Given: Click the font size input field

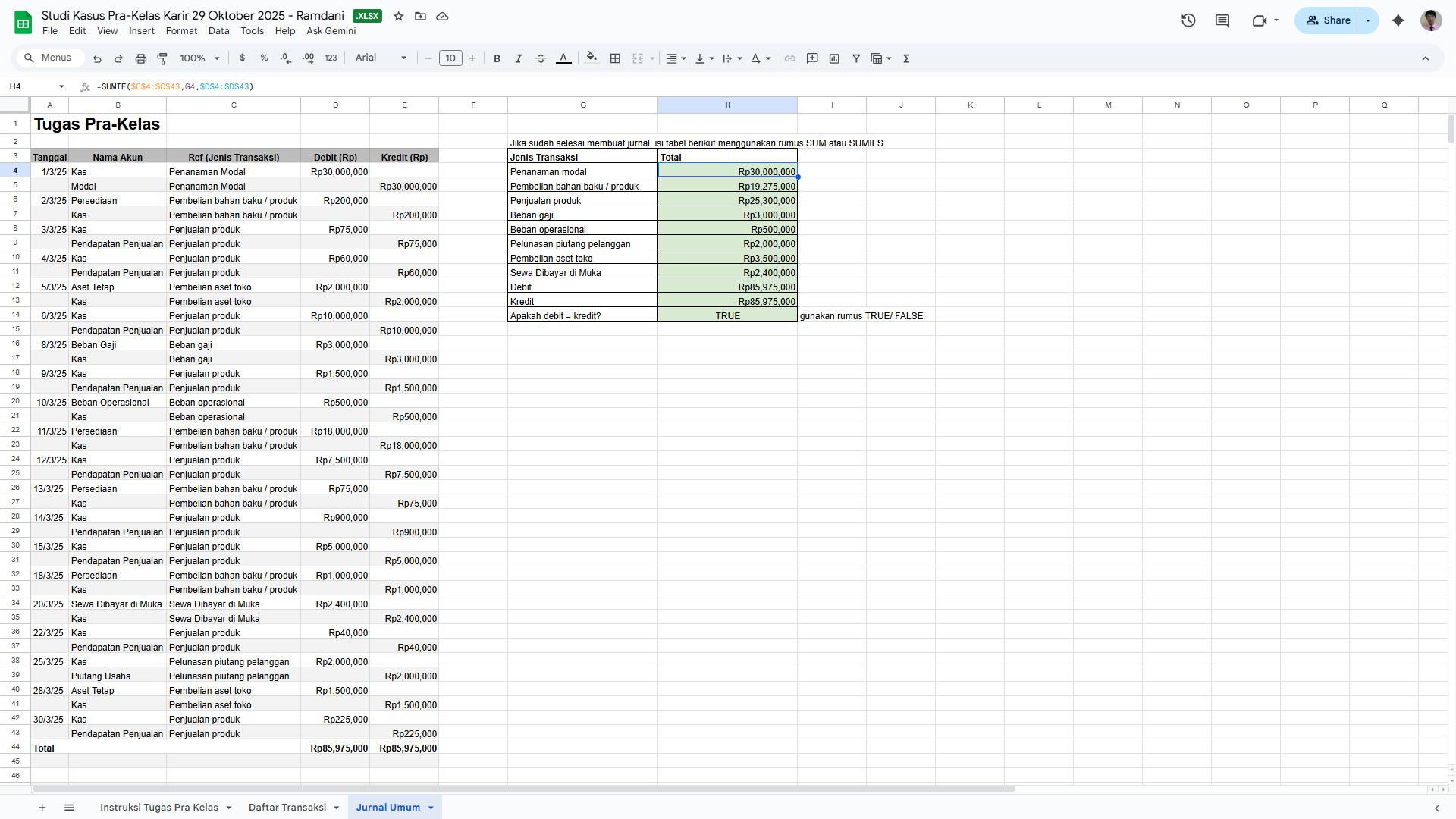Looking at the screenshot, I should pyautogui.click(x=450, y=58).
